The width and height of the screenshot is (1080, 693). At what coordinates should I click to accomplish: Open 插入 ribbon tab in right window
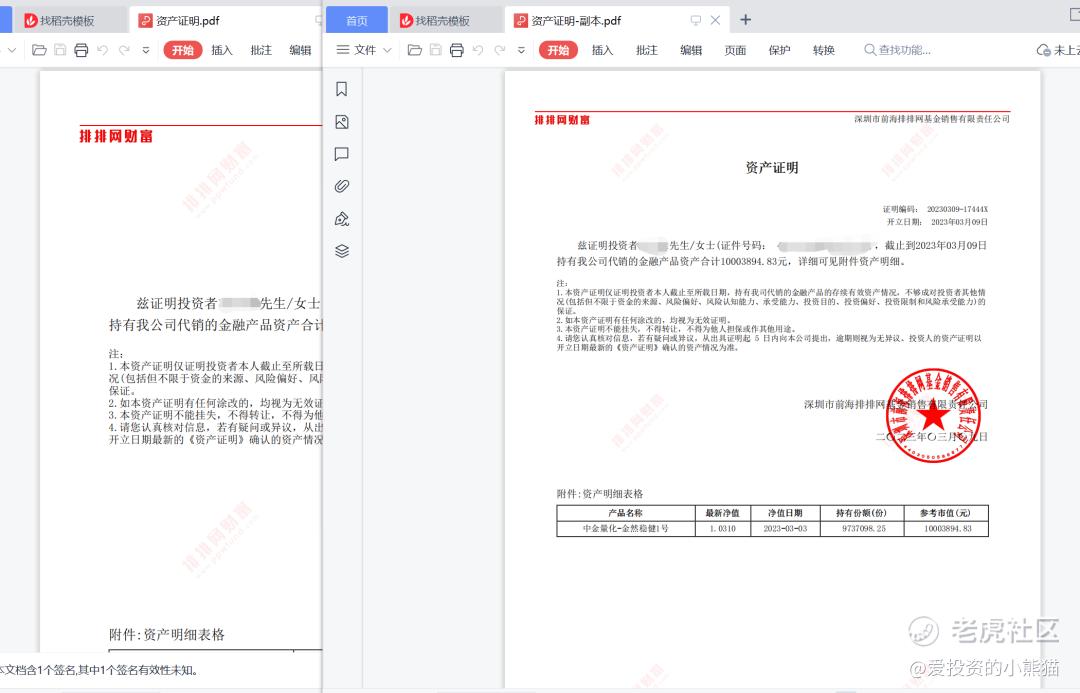pyautogui.click(x=603, y=50)
